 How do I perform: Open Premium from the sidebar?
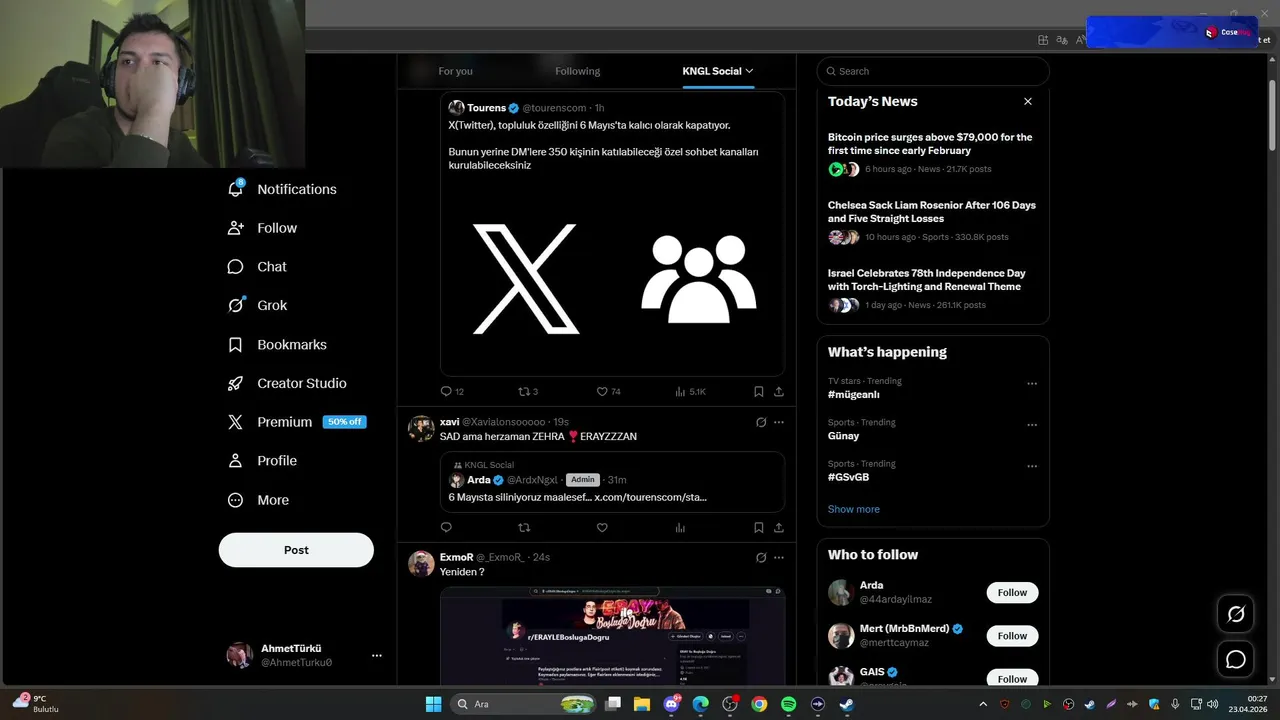point(297,422)
